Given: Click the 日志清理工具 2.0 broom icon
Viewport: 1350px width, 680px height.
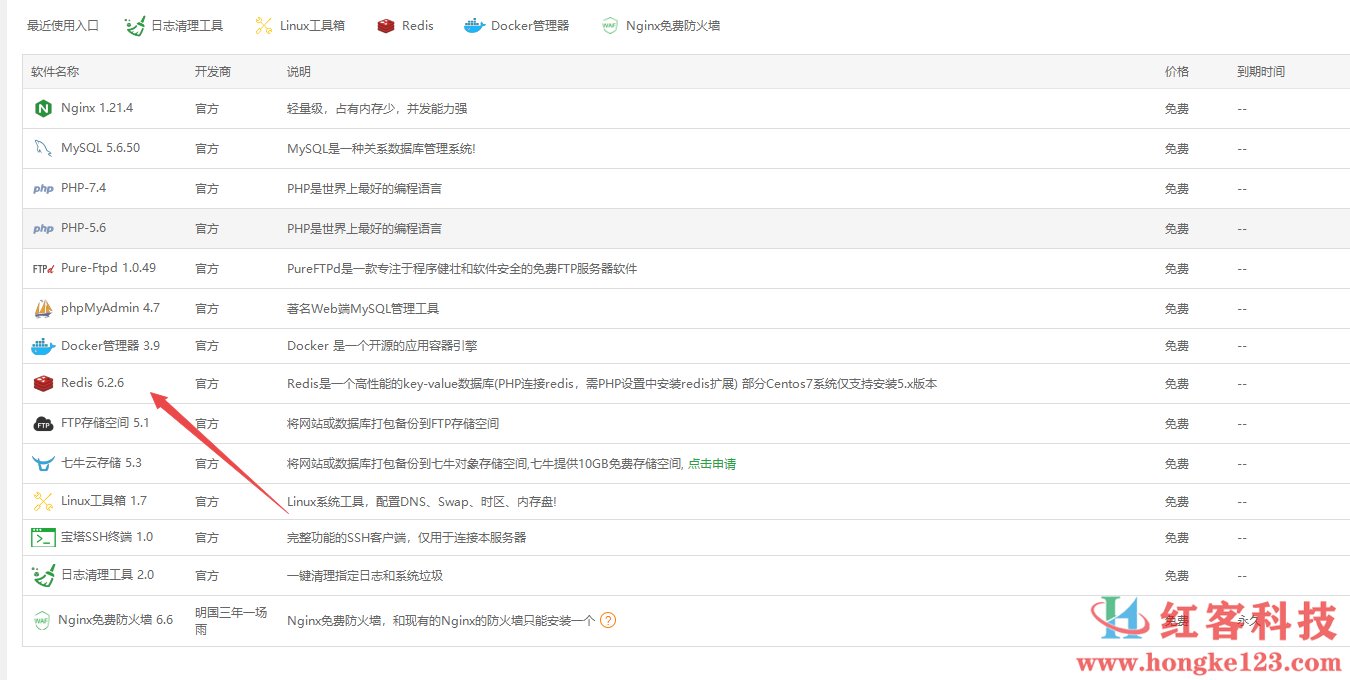Looking at the screenshot, I should pos(43,575).
